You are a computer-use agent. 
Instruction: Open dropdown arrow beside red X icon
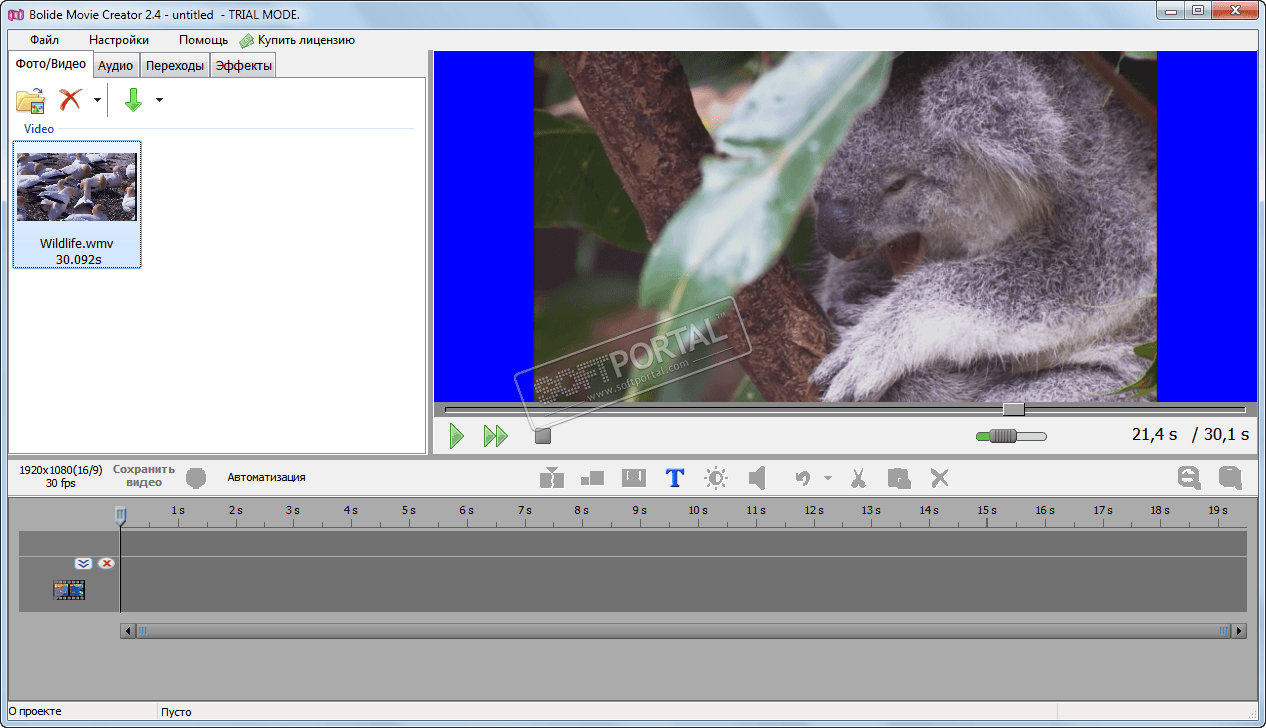[x=97, y=100]
